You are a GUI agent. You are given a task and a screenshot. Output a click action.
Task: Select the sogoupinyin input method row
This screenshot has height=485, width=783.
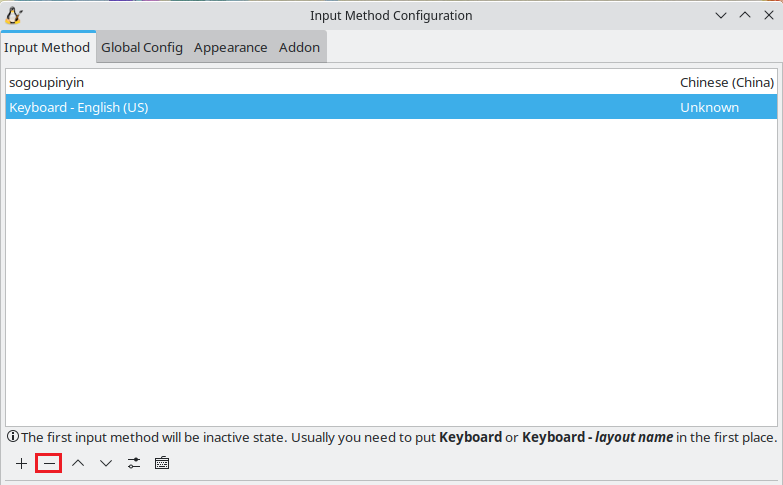tap(392, 82)
